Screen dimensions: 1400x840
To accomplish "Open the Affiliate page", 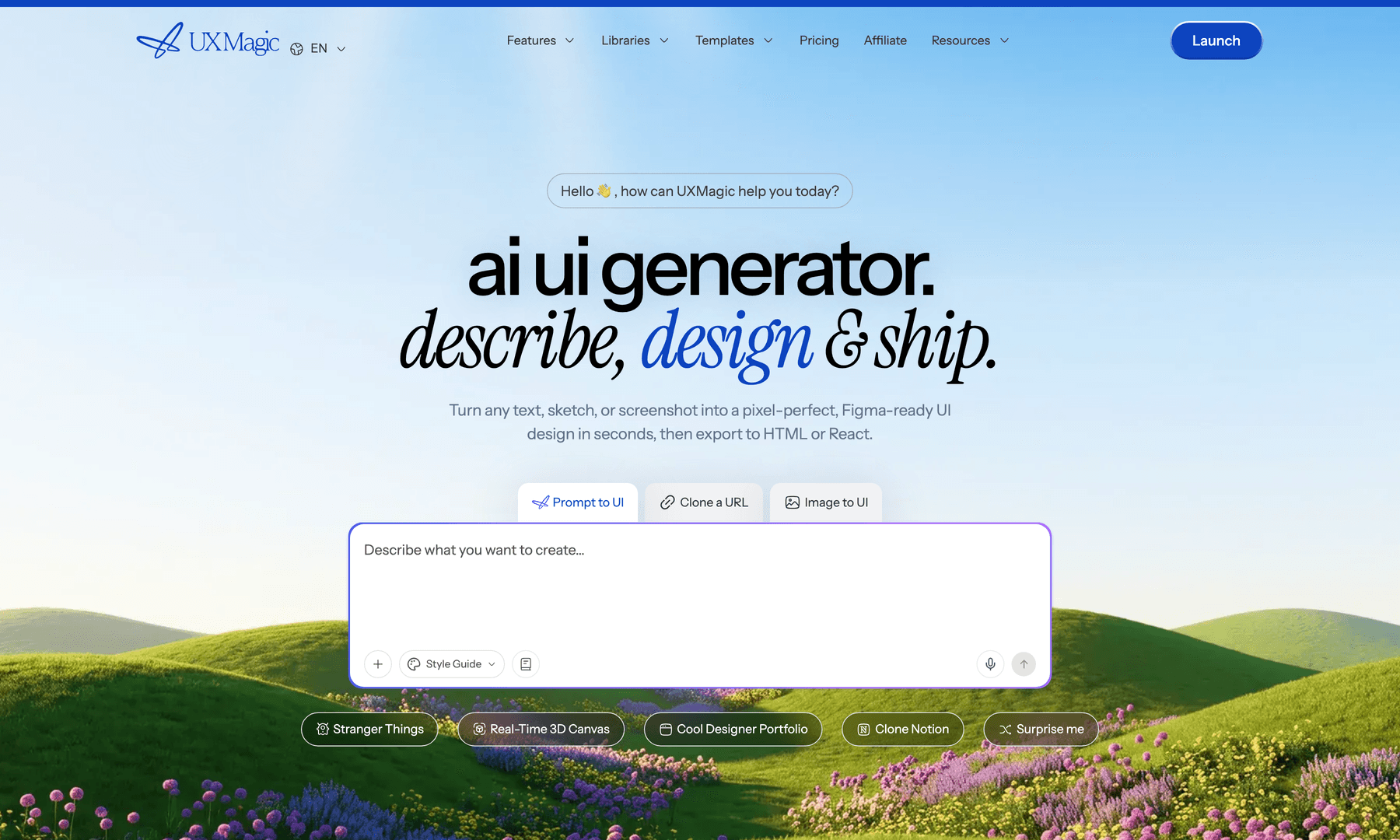I will tap(885, 40).
